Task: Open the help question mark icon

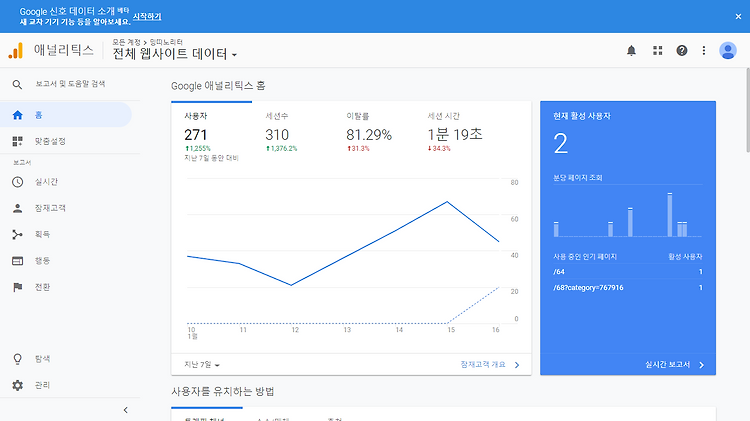Action: coord(682,50)
